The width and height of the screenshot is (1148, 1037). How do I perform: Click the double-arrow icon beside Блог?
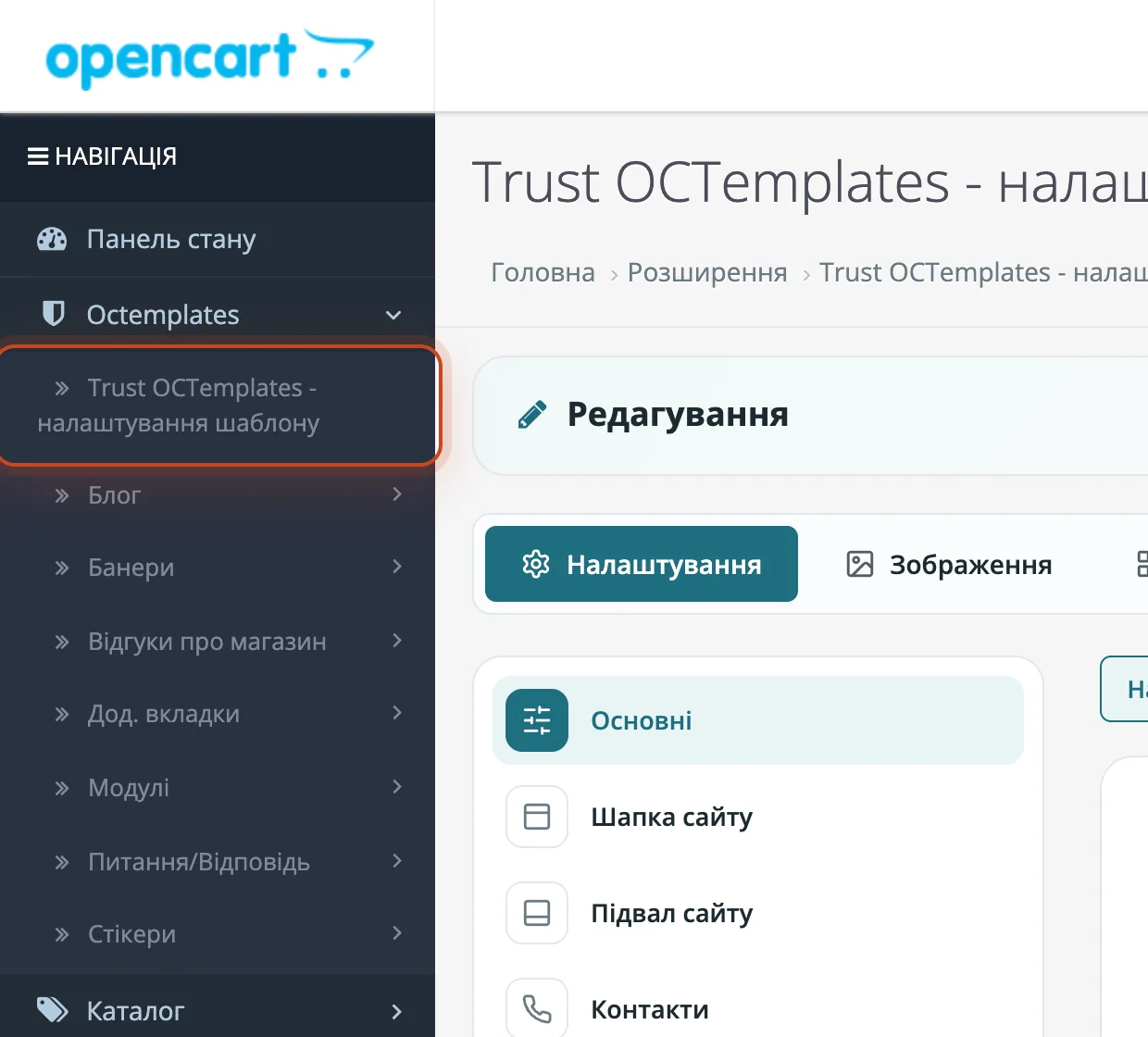click(x=62, y=495)
